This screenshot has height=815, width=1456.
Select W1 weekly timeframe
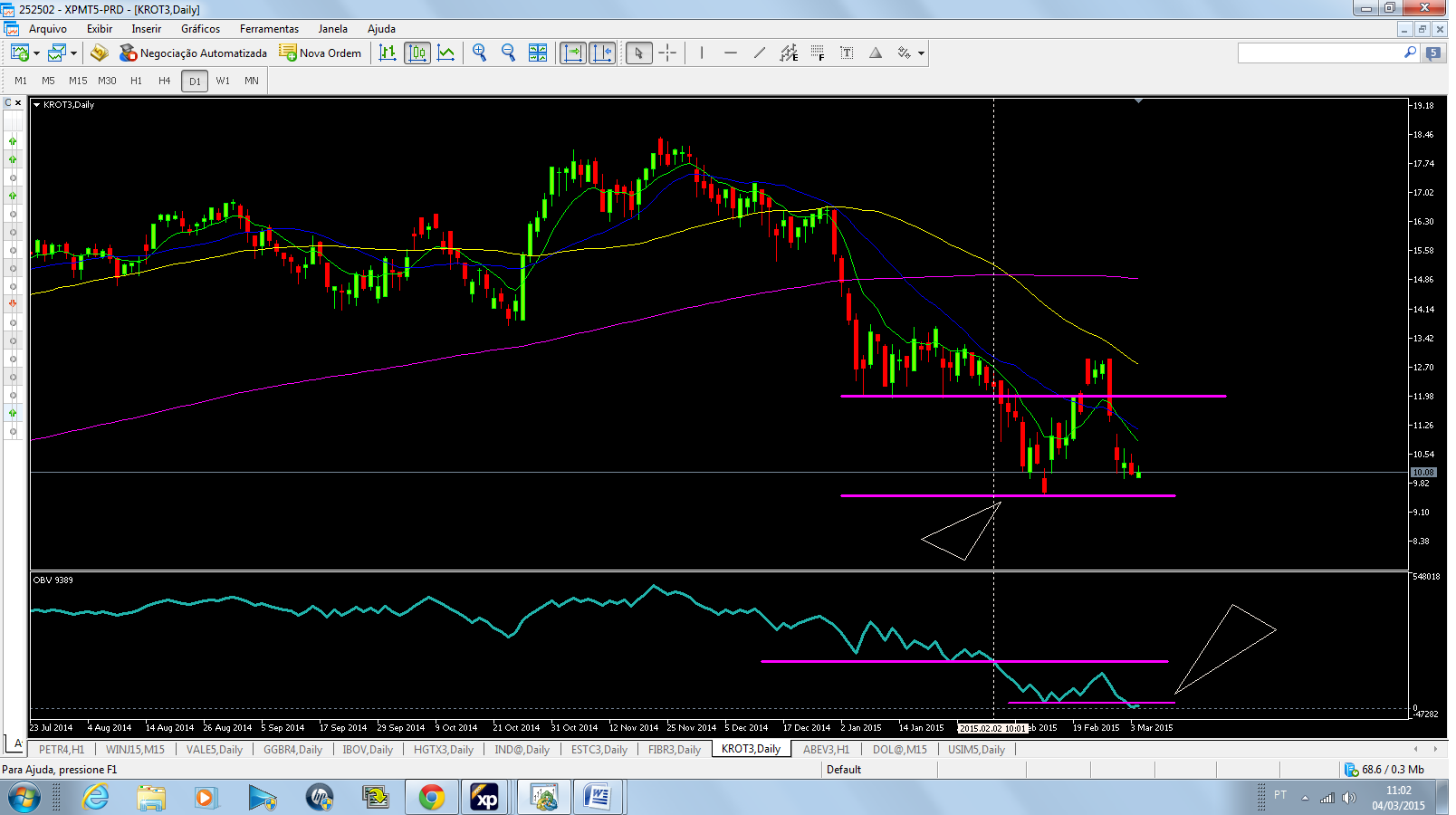point(223,81)
